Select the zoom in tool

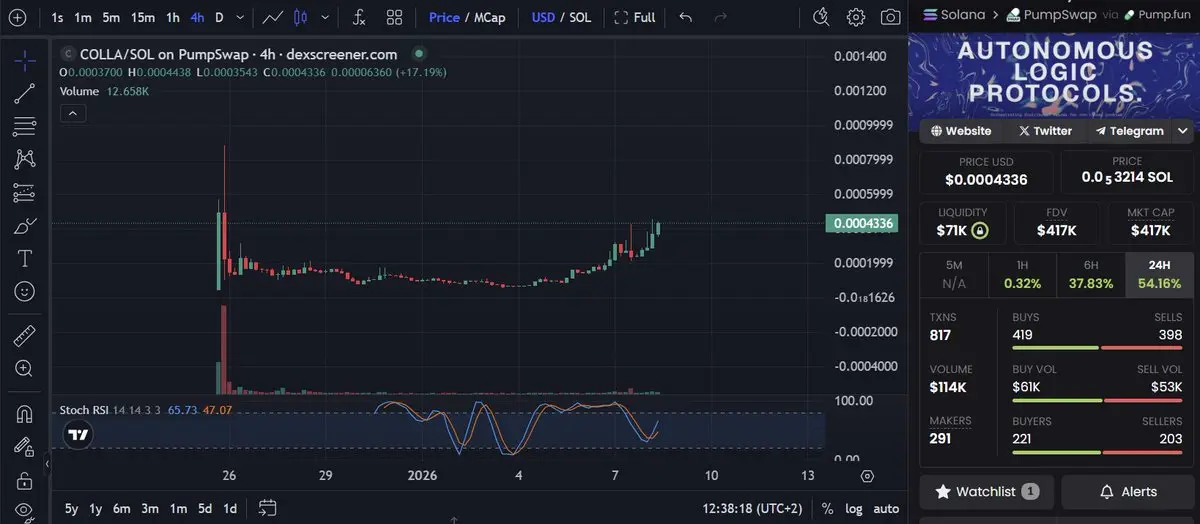25,368
